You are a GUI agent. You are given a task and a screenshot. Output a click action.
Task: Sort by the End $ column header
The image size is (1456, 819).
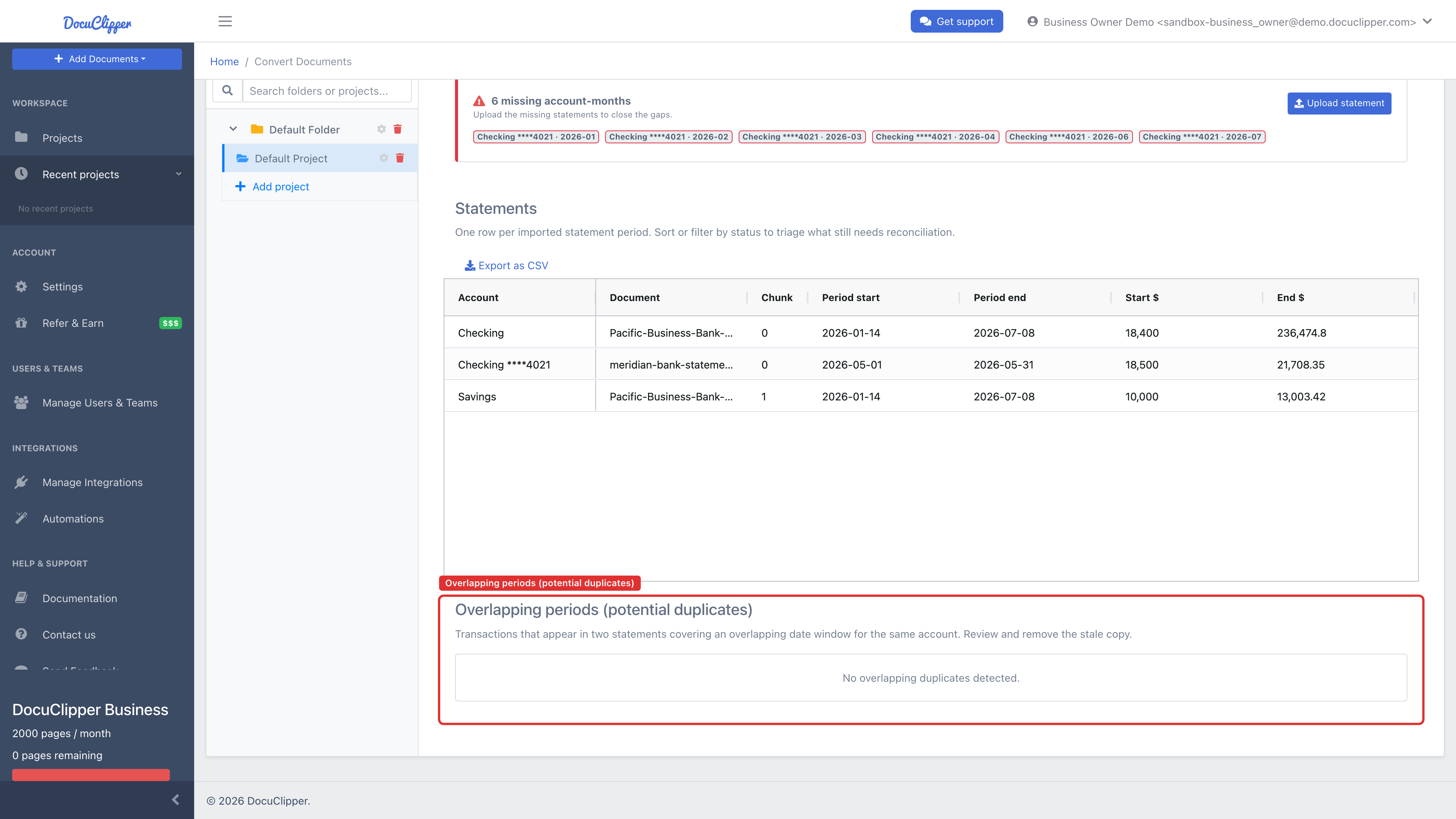pyautogui.click(x=1338, y=298)
